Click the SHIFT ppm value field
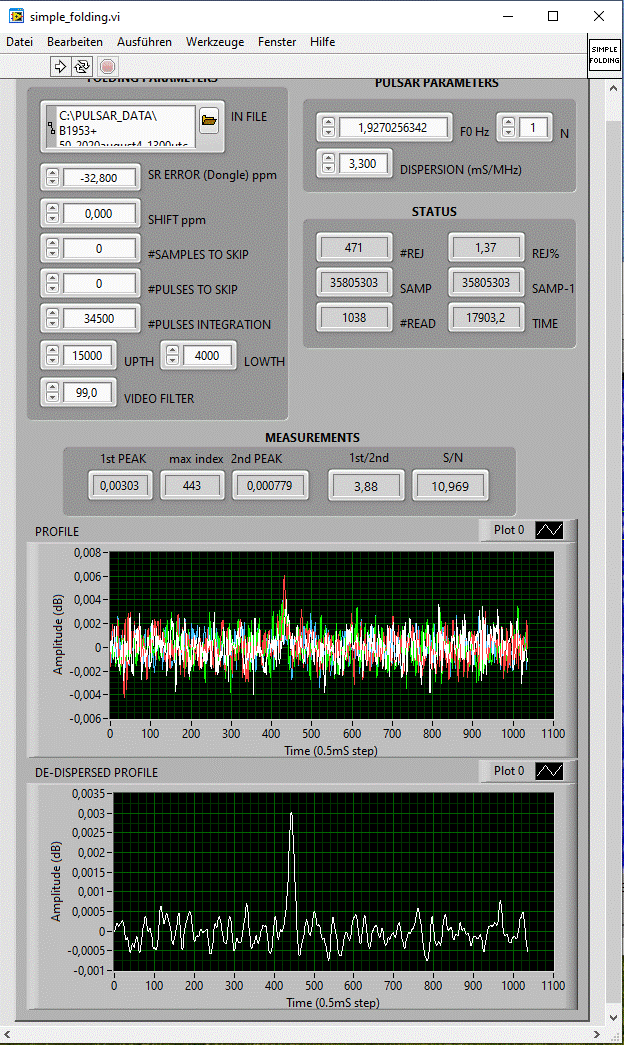 [99, 213]
